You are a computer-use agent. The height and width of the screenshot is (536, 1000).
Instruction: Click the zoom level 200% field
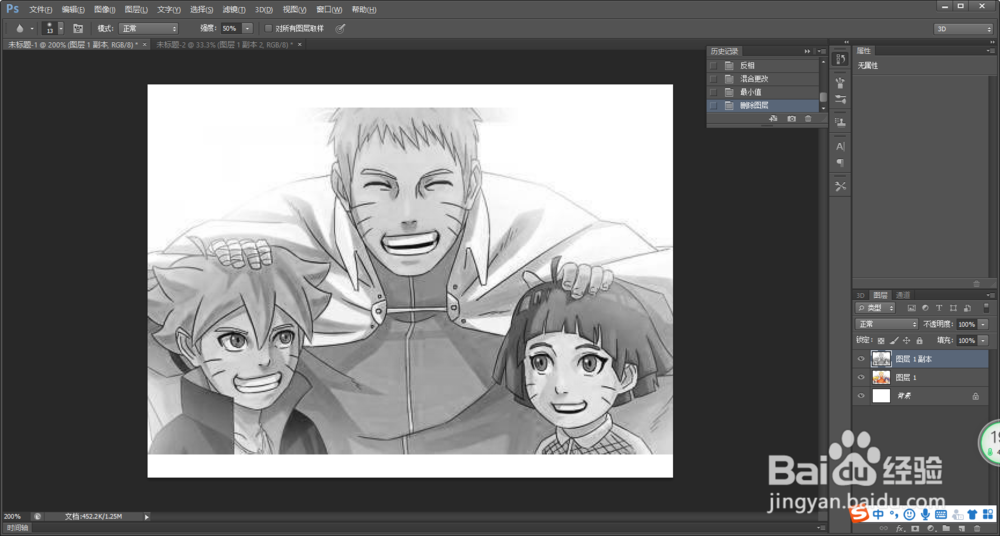[x=15, y=516]
